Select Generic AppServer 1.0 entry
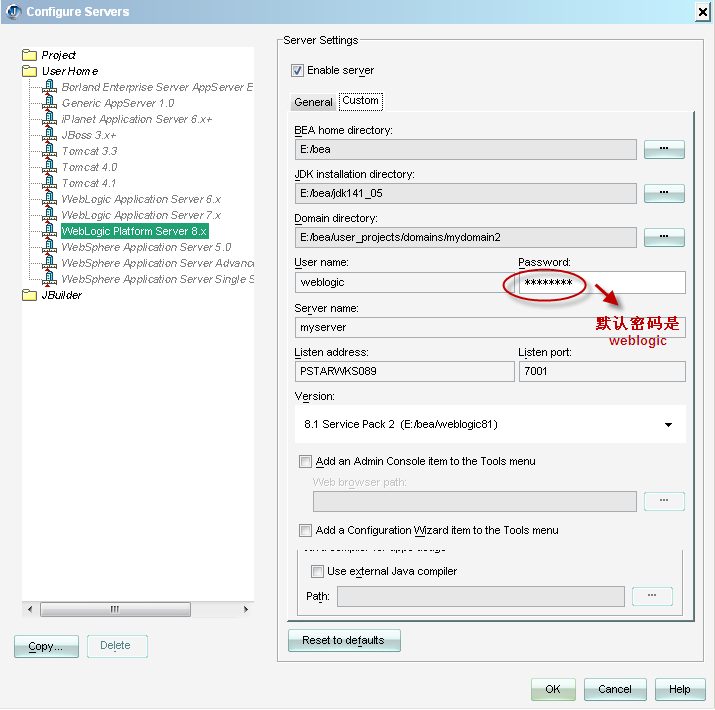The height and width of the screenshot is (710, 715). [118, 103]
